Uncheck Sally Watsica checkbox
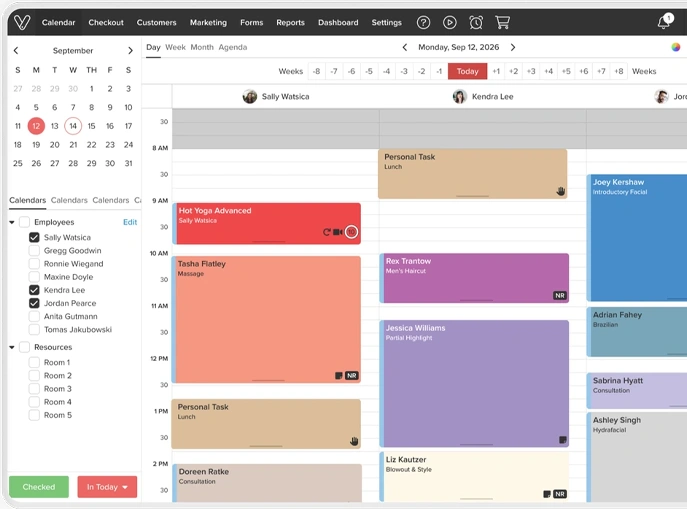 pyautogui.click(x=34, y=237)
